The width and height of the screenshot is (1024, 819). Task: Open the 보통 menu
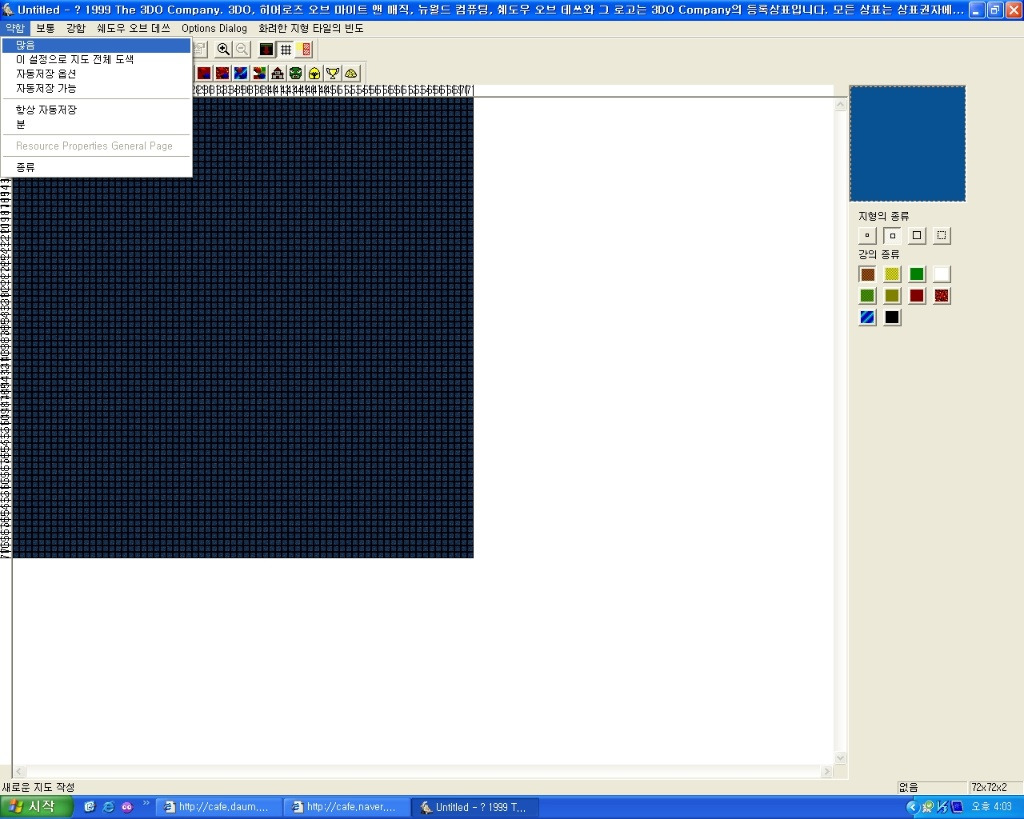tap(46, 28)
